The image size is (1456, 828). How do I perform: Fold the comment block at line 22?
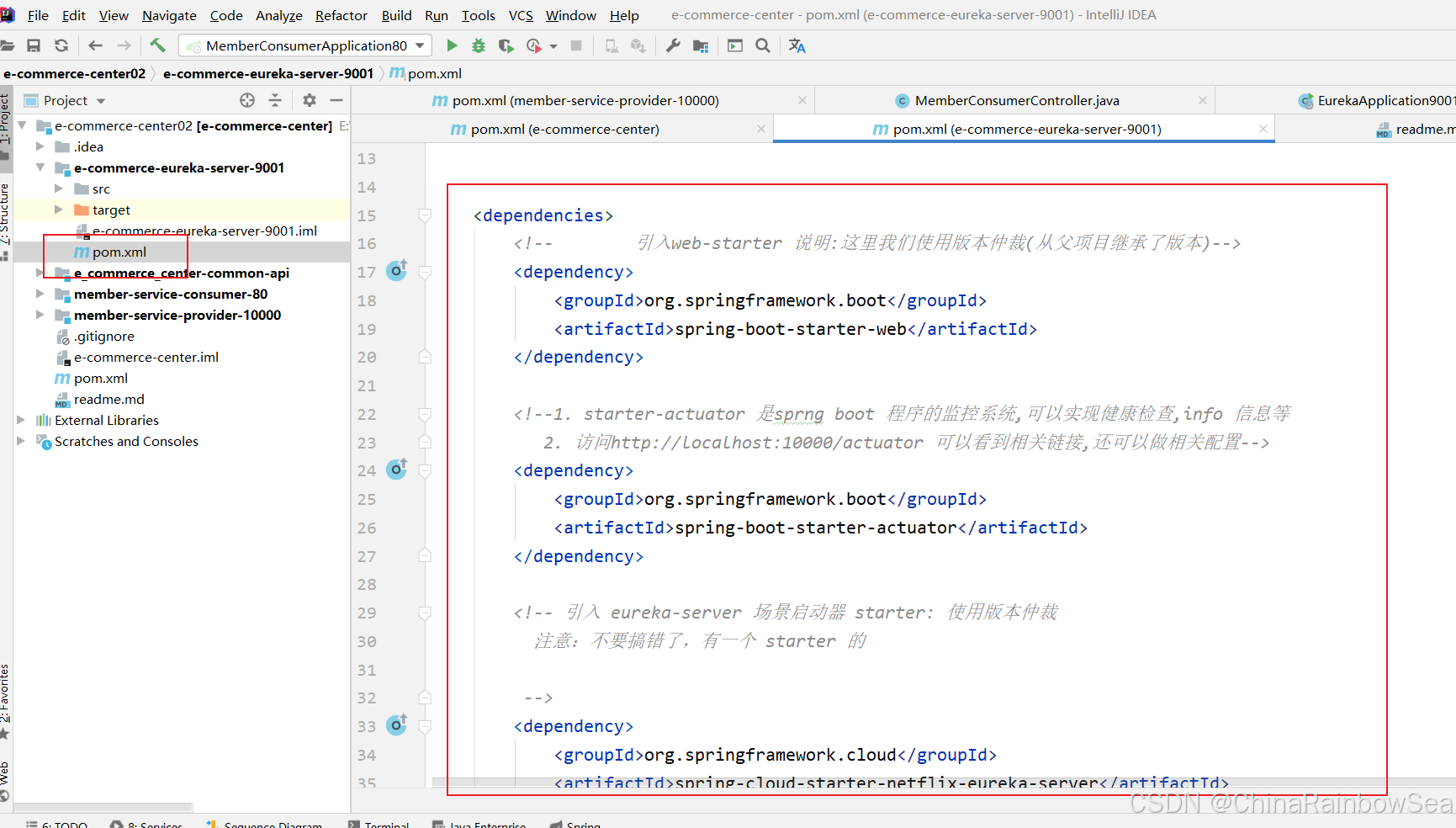click(x=425, y=414)
